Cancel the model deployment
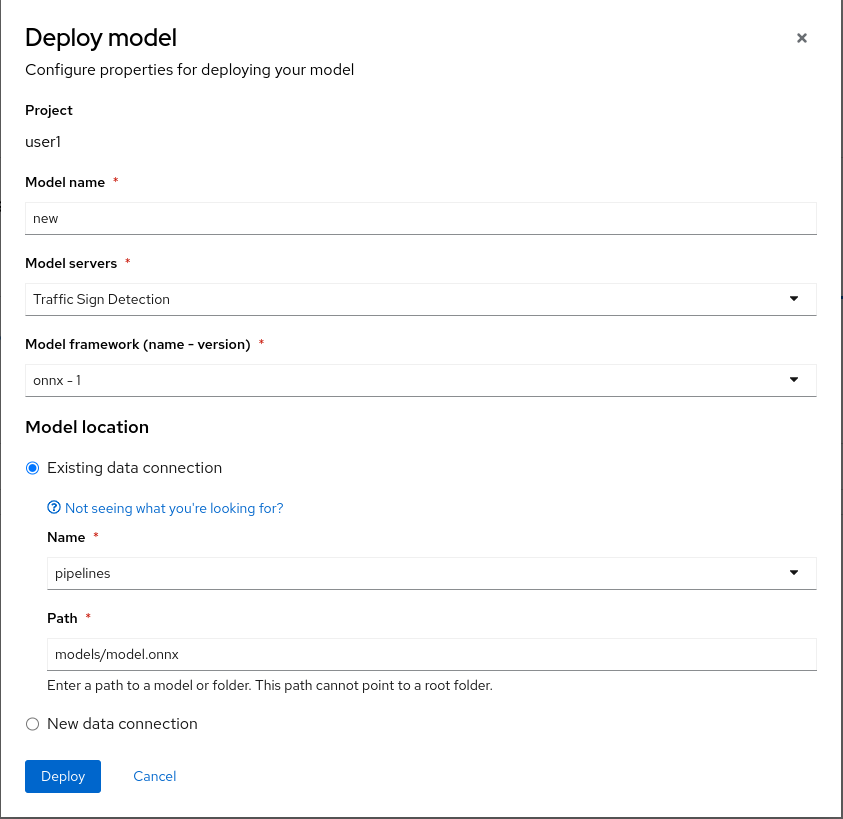This screenshot has height=819, width=843. (x=154, y=776)
